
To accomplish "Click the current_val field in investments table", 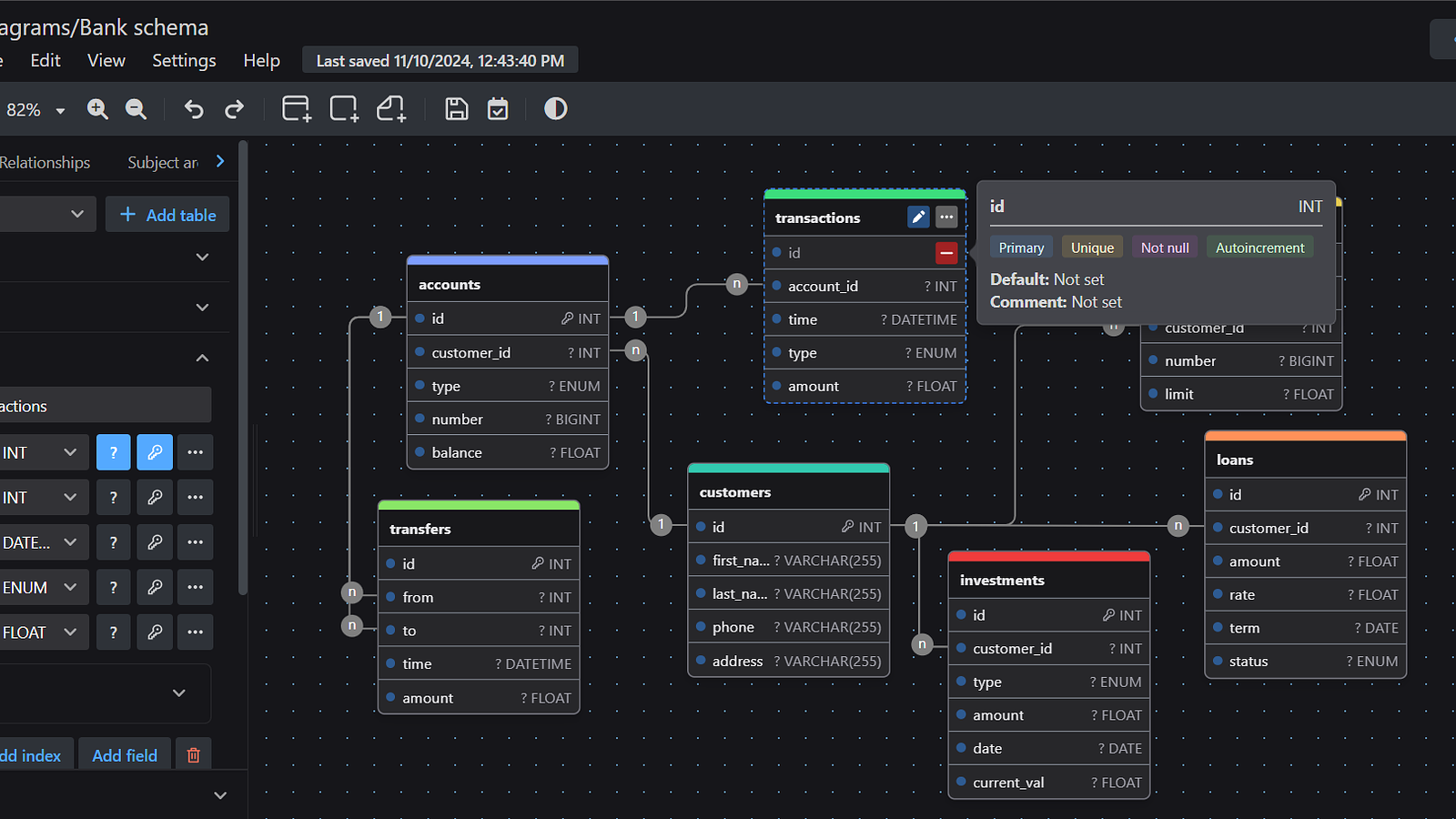I will pos(1049,782).
